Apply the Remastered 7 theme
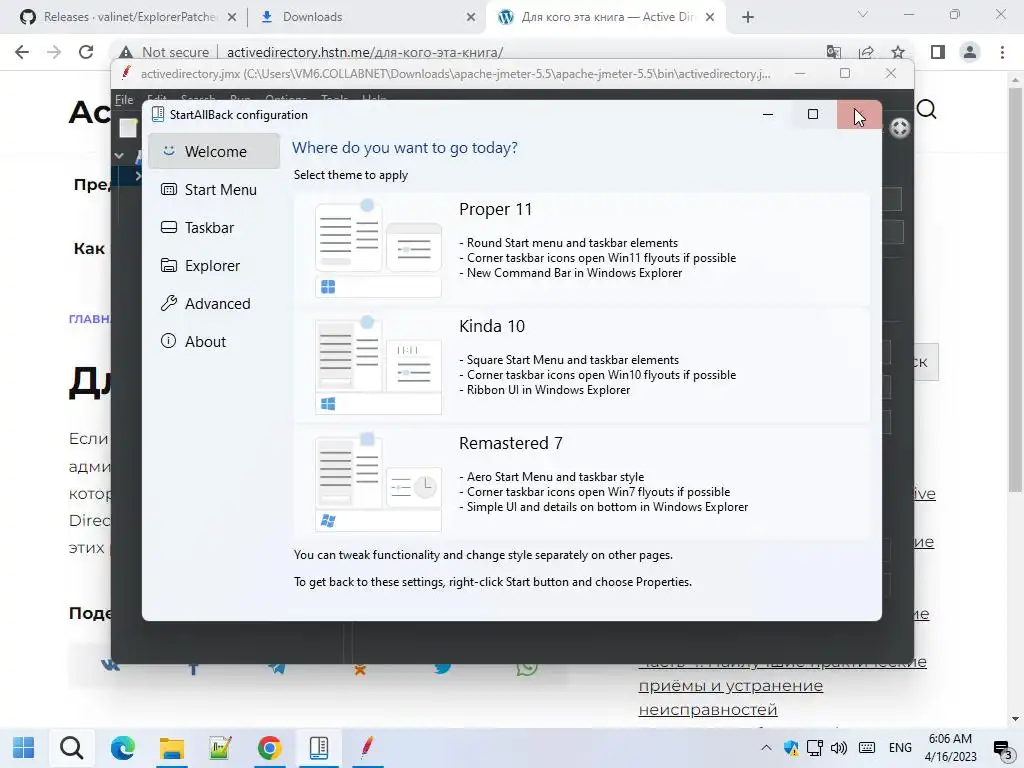The height and width of the screenshot is (768, 1024). [x=581, y=483]
